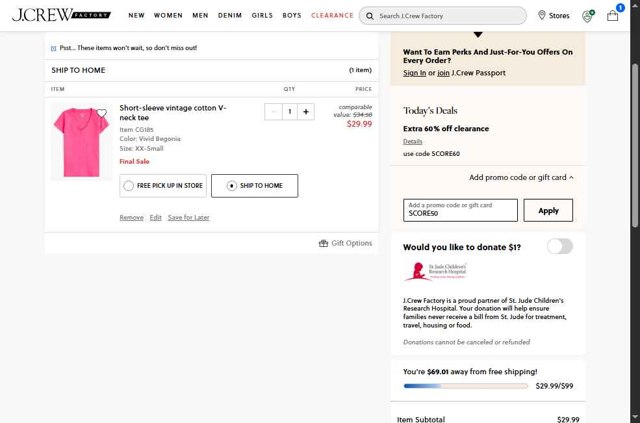Viewport: 640px width, 423px height.
Task: Open Today's Deals Details link
Action: click(413, 142)
